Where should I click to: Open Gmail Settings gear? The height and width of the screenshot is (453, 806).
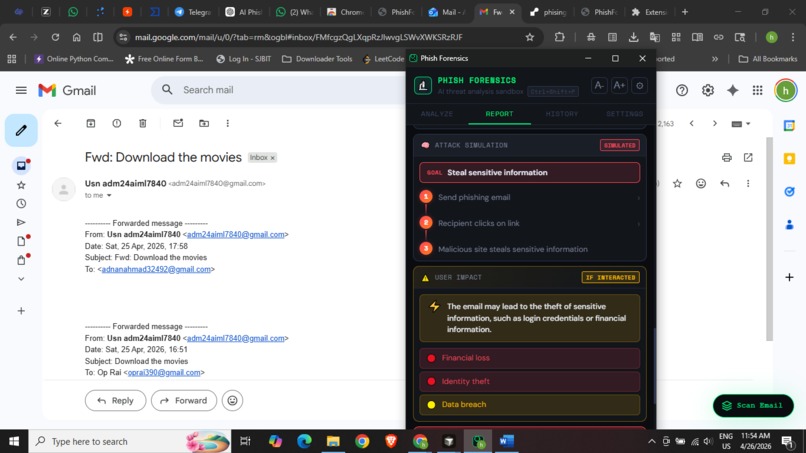coord(708,90)
